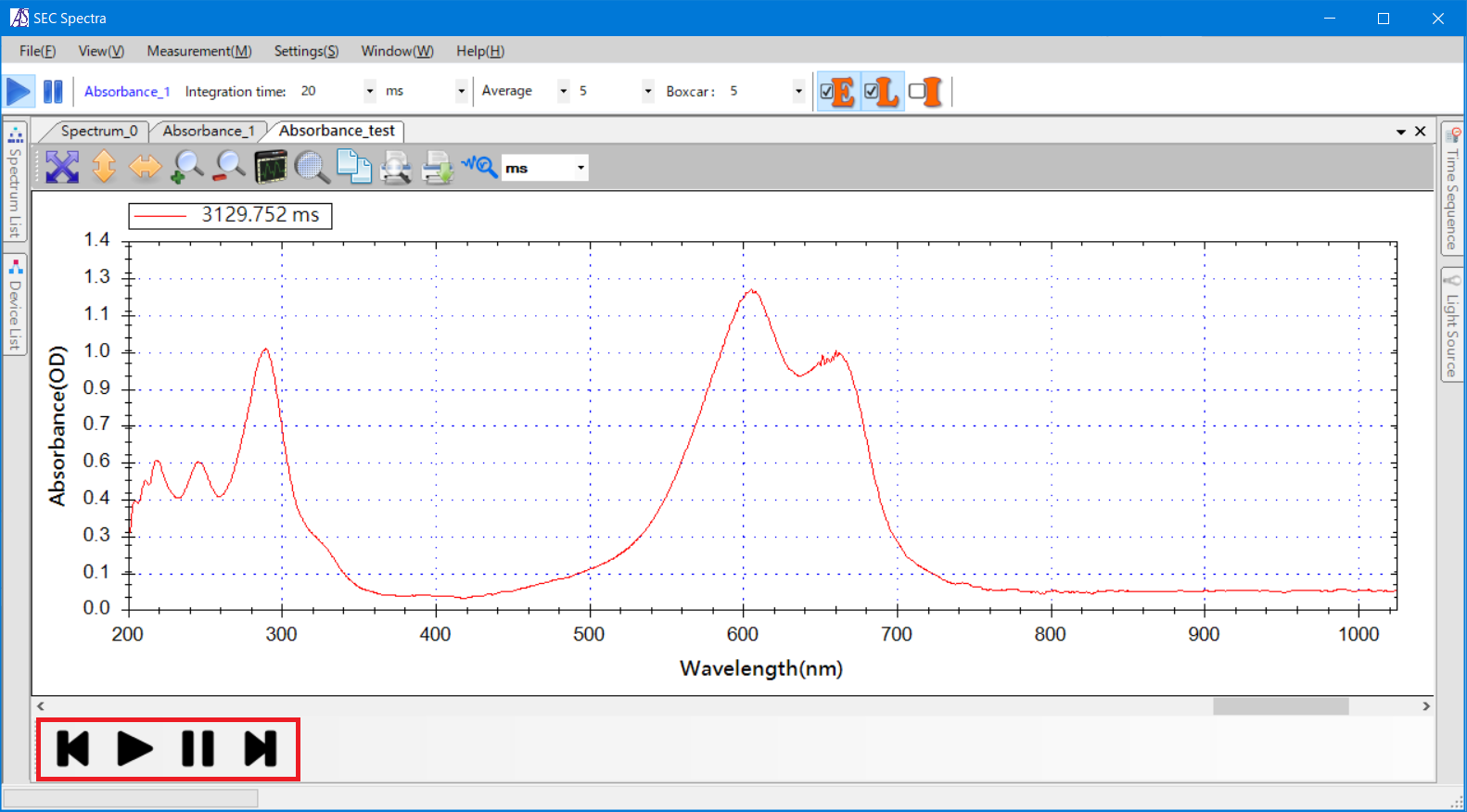Click the vertical autoscale arrow icon

pyautogui.click(x=104, y=168)
